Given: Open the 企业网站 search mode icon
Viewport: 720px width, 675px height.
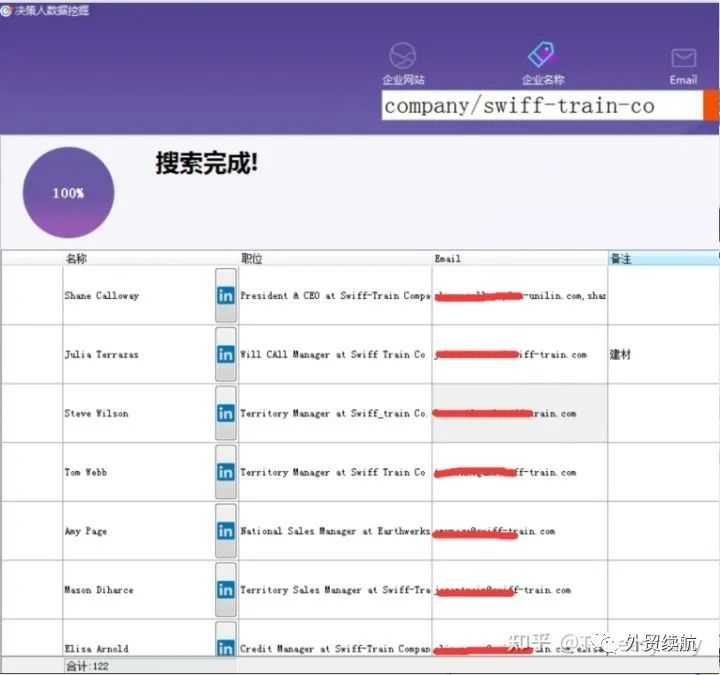Looking at the screenshot, I should 403,56.
